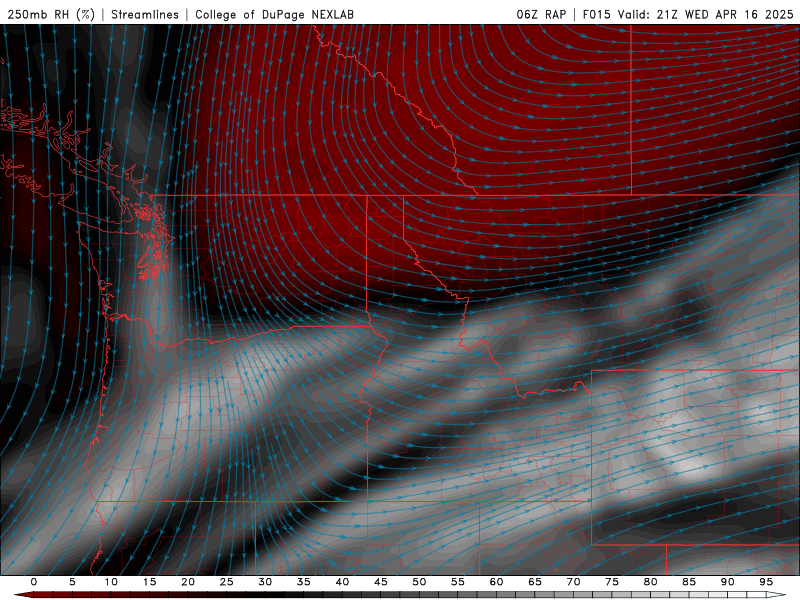Click the colorbar tick label "55"
The image size is (800, 600).
coord(458,582)
